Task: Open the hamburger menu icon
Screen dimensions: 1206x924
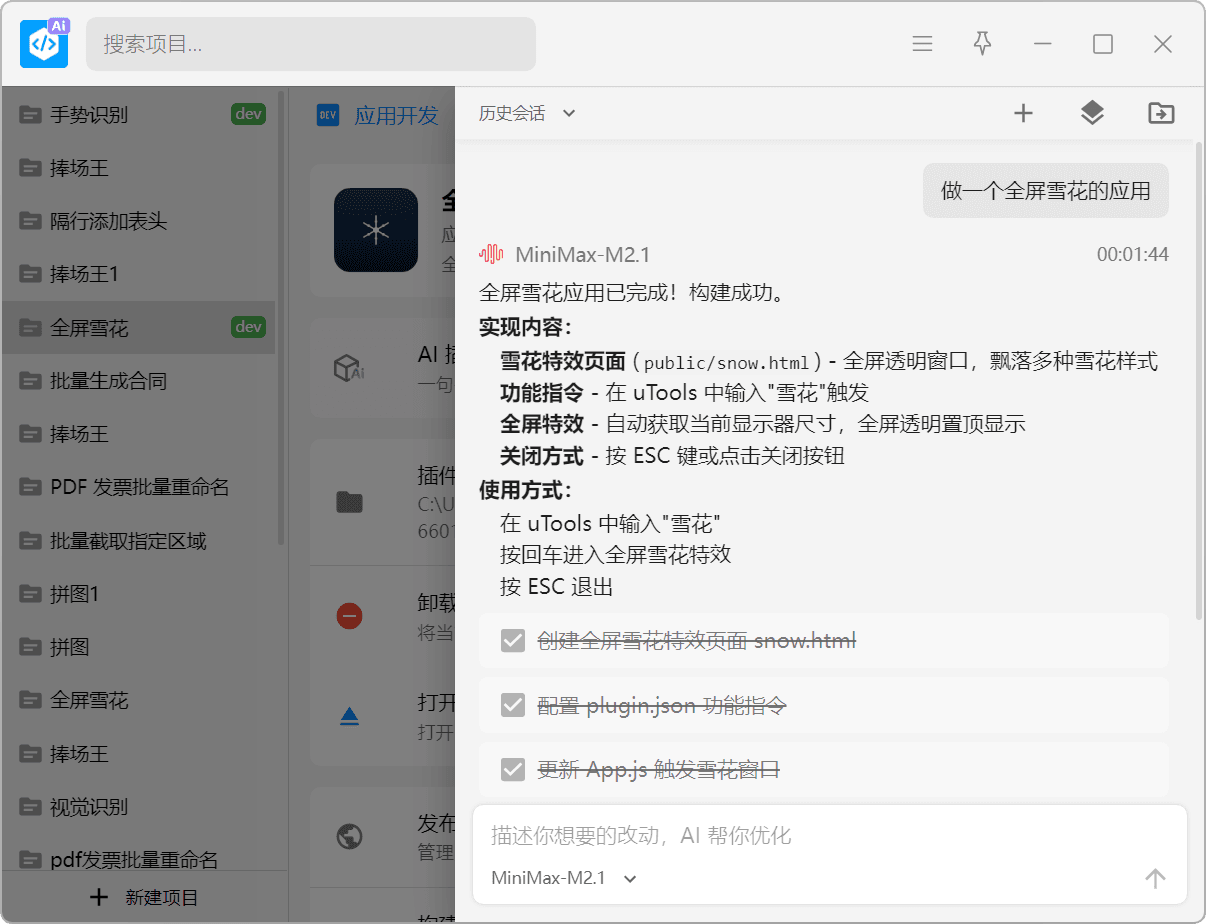Action: (x=922, y=44)
